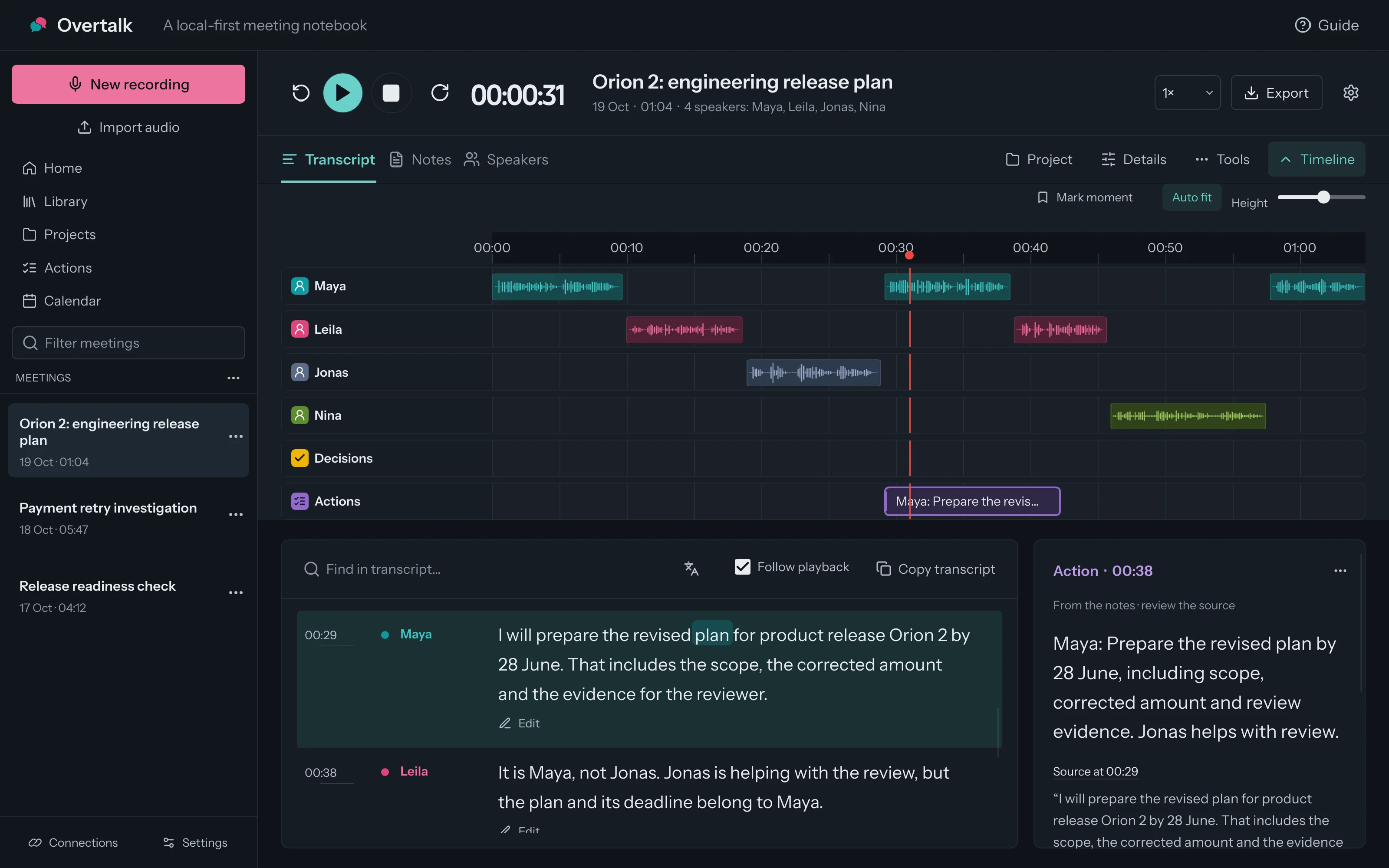Jump to the 00:29 transcript timestamp
Screen dimensions: 1389x868
click(321, 635)
